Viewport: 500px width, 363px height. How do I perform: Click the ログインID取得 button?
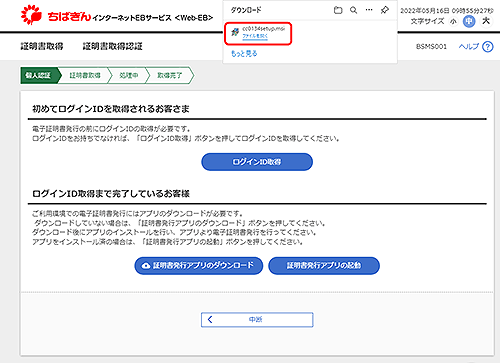point(257,162)
